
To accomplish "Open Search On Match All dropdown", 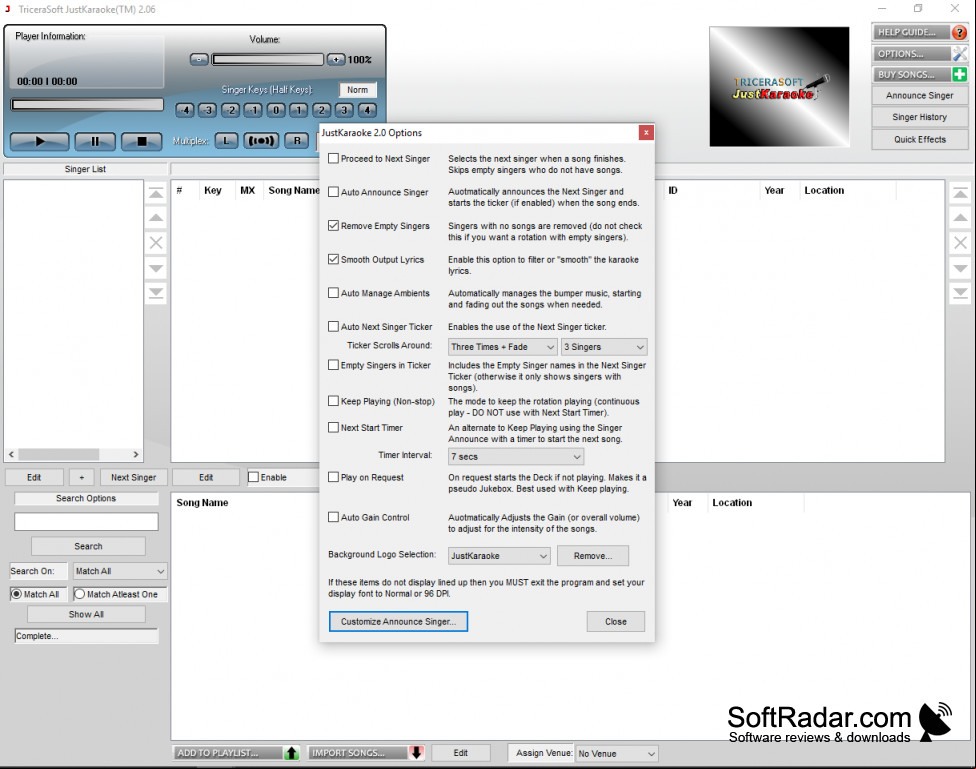I will (x=120, y=571).
